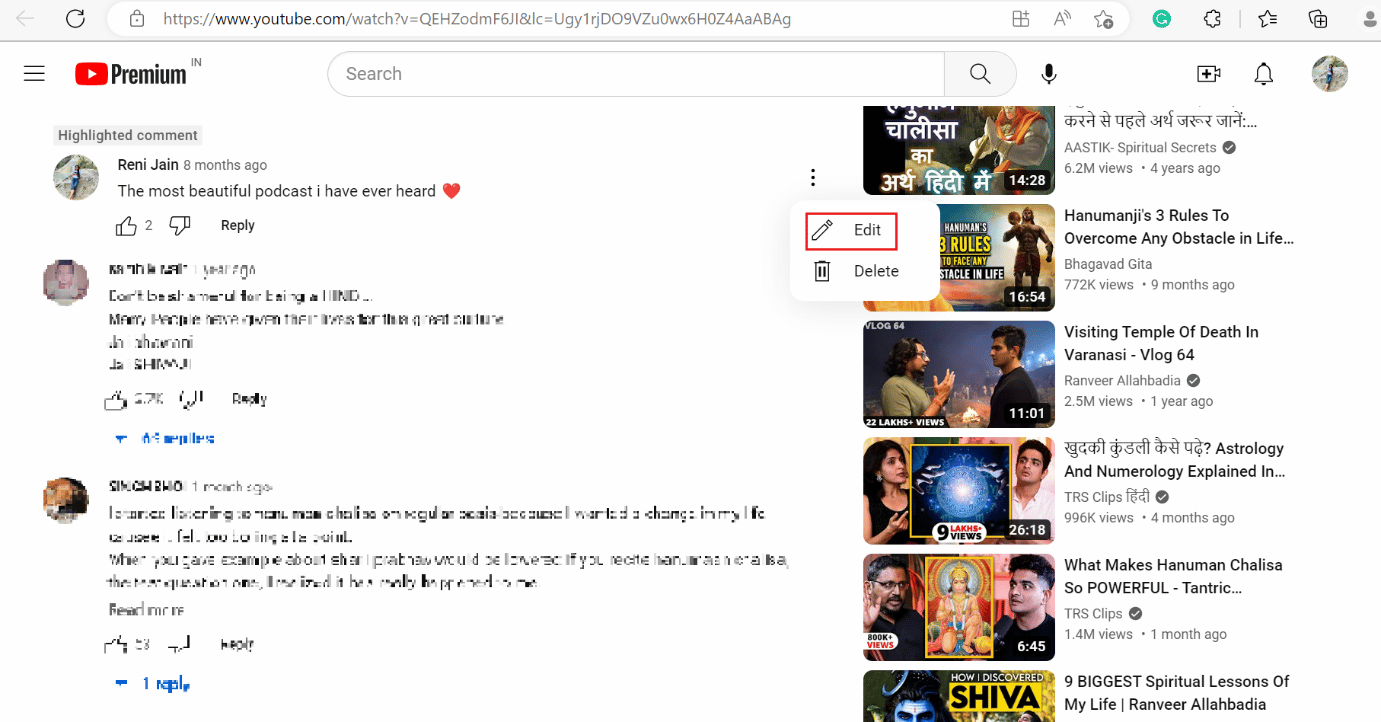The height and width of the screenshot is (722, 1381).
Task: Open the Ranveer Allahbadia channel link
Action: point(1122,380)
